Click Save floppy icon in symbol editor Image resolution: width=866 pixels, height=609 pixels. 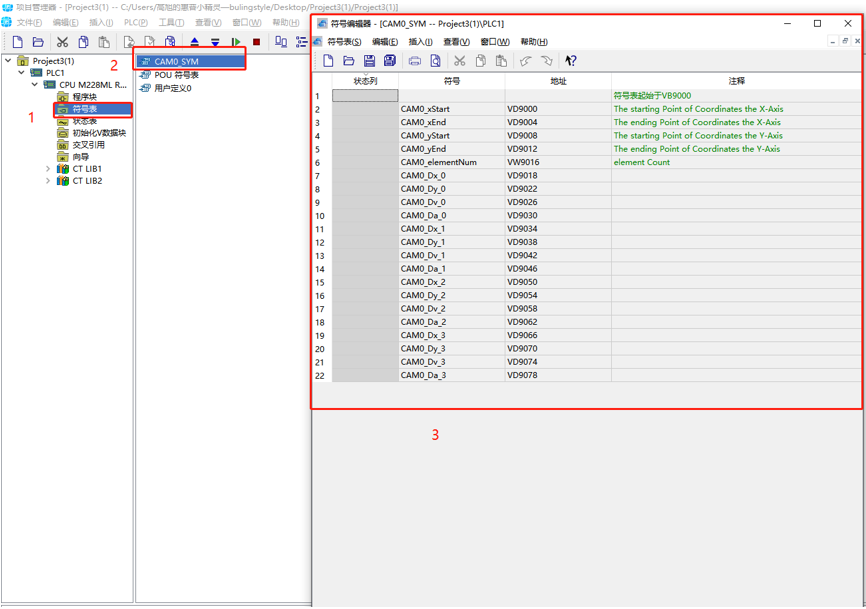pos(369,61)
